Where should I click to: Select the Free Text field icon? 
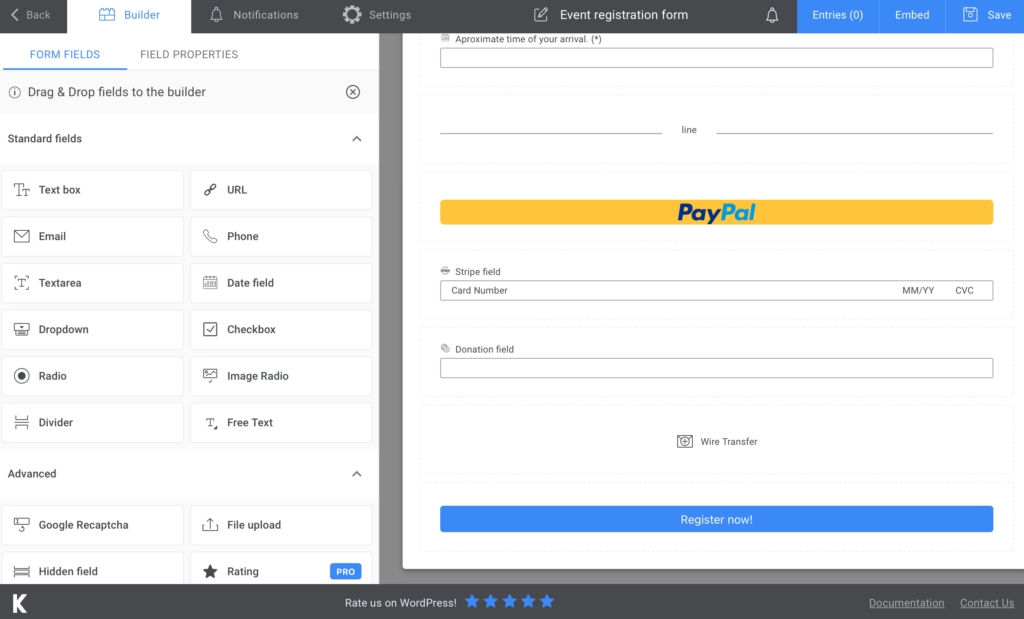tap(210, 423)
